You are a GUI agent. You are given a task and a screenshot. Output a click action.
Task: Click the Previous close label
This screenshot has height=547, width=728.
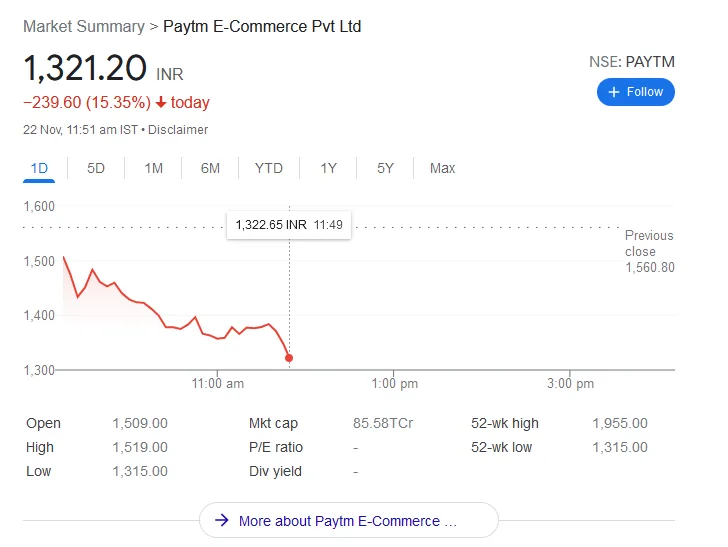tap(649, 243)
